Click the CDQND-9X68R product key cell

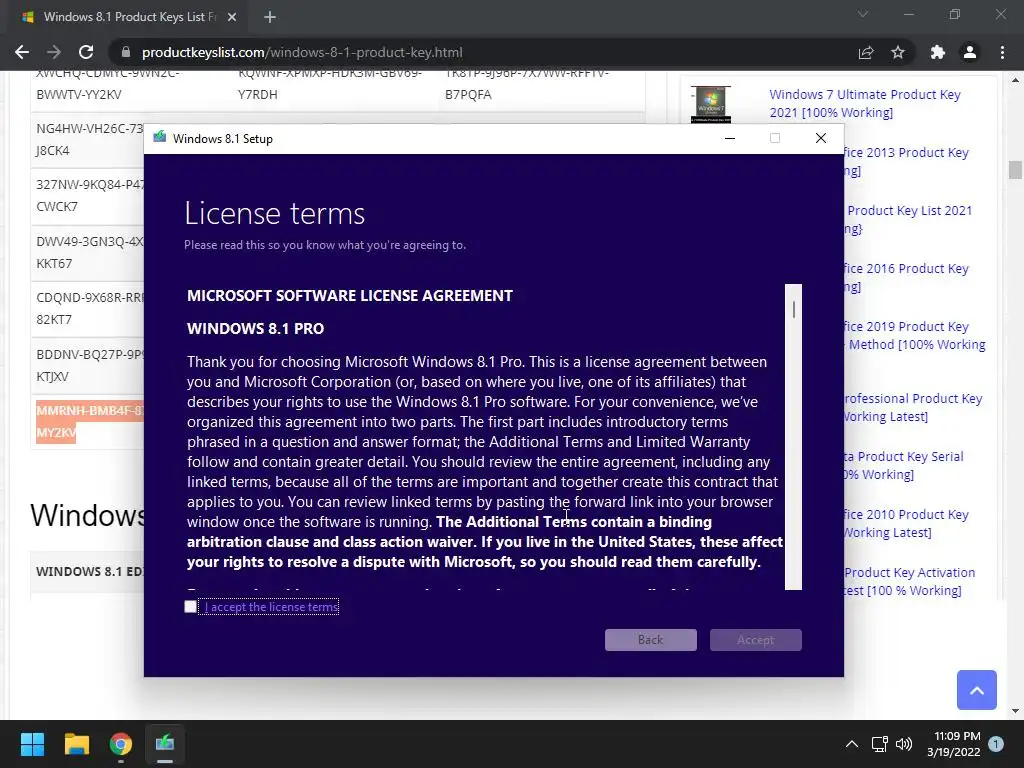(90, 308)
